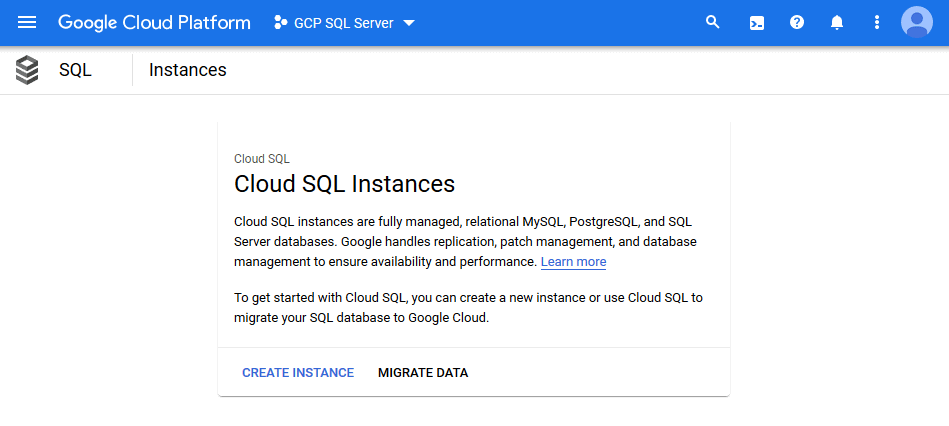Follow the Learn more link
This screenshot has height=426, width=949.
pos(573,262)
